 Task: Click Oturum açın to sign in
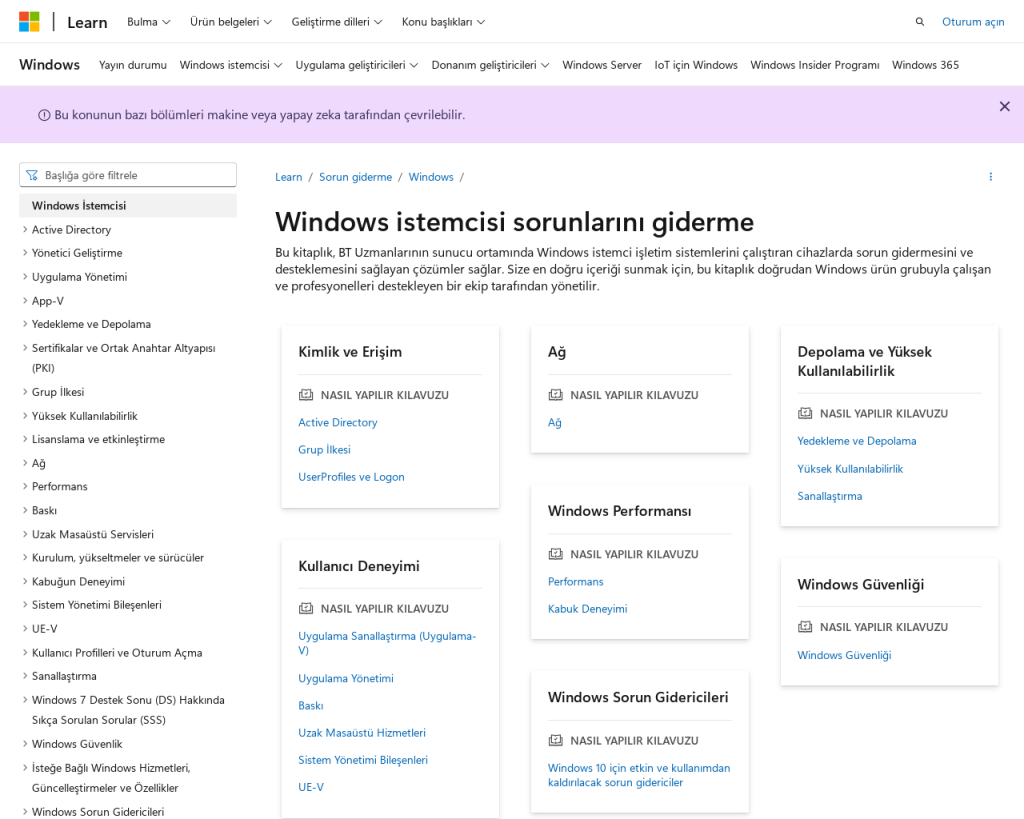973,22
